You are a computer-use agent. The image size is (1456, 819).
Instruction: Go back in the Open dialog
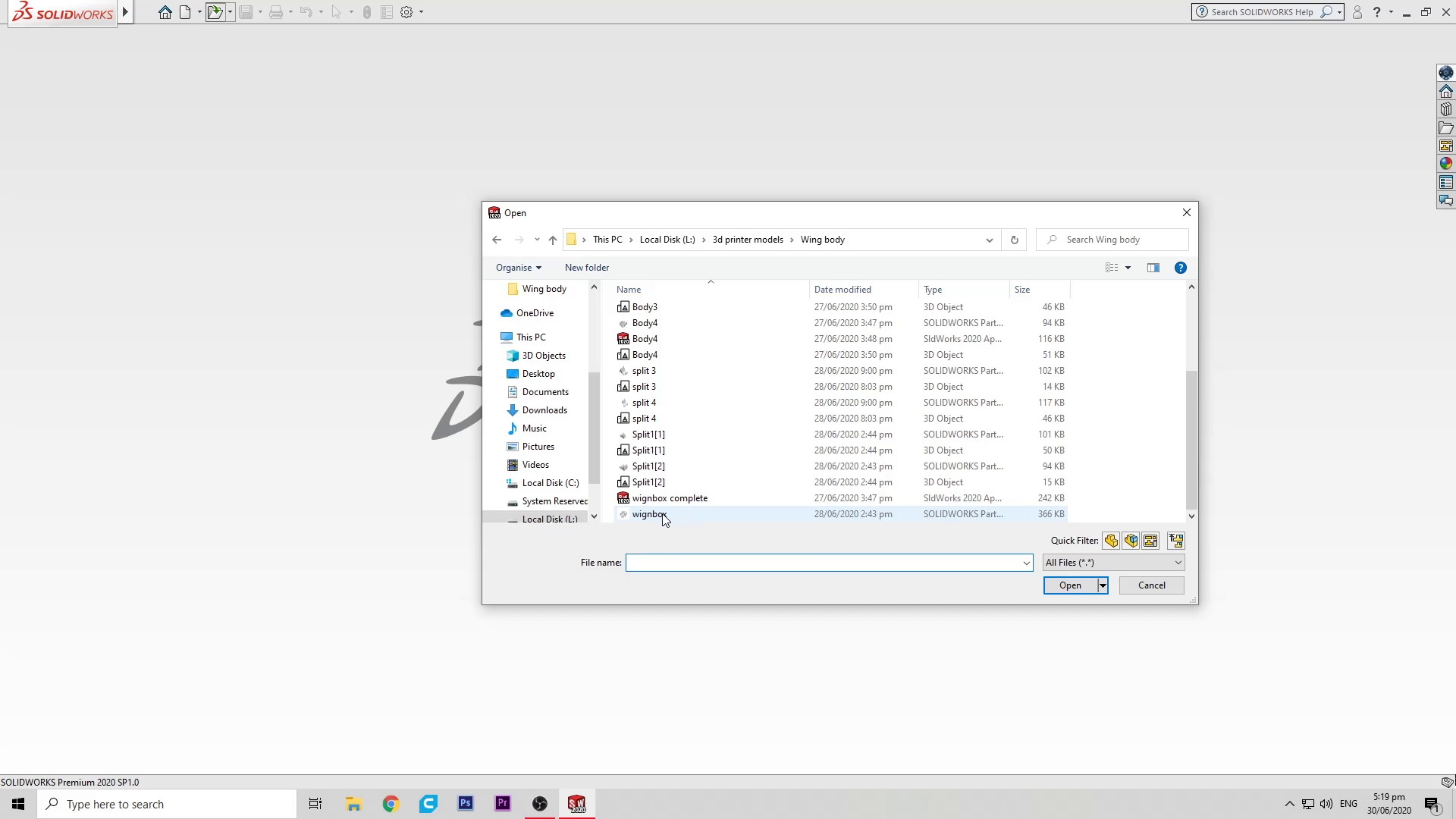497,240
